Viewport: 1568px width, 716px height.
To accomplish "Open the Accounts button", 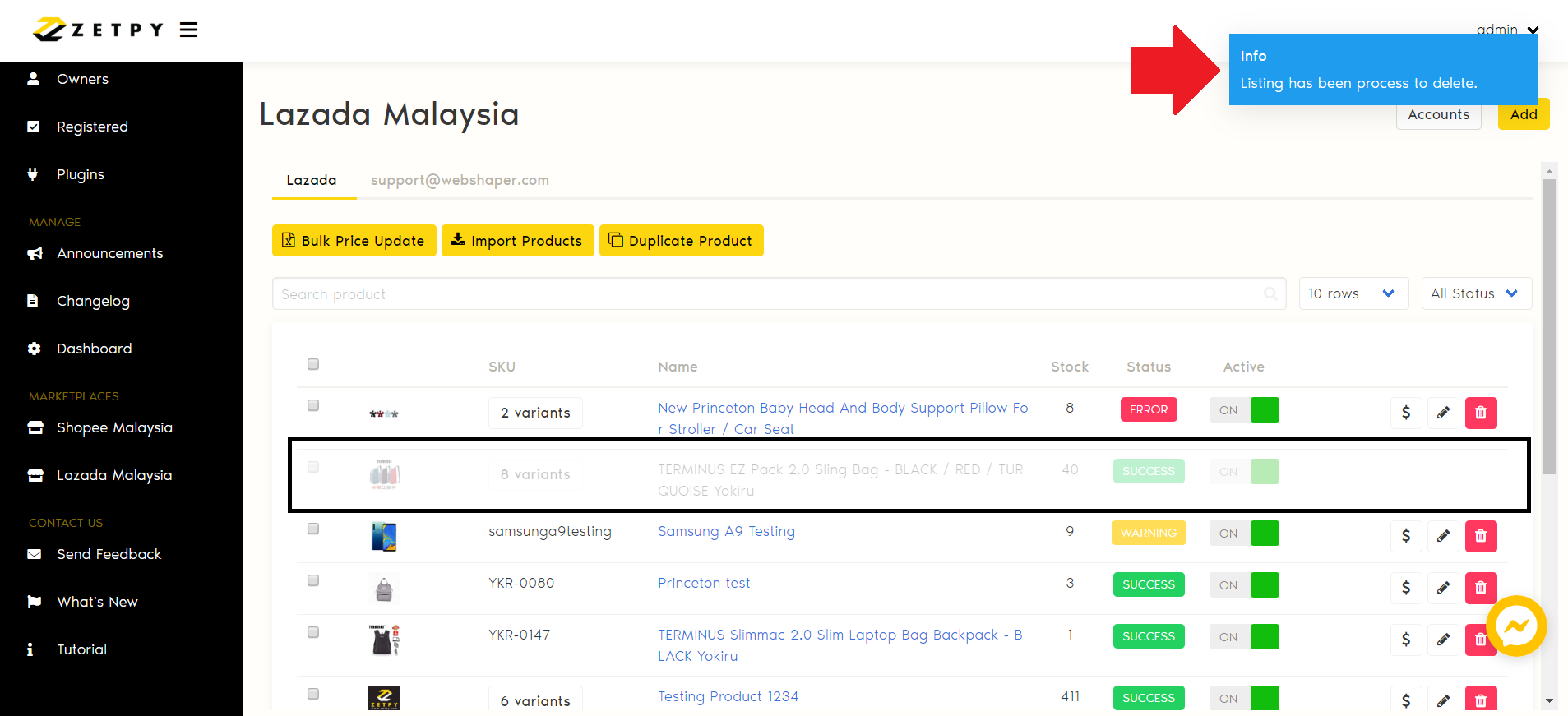I will tap(1438, 115).
